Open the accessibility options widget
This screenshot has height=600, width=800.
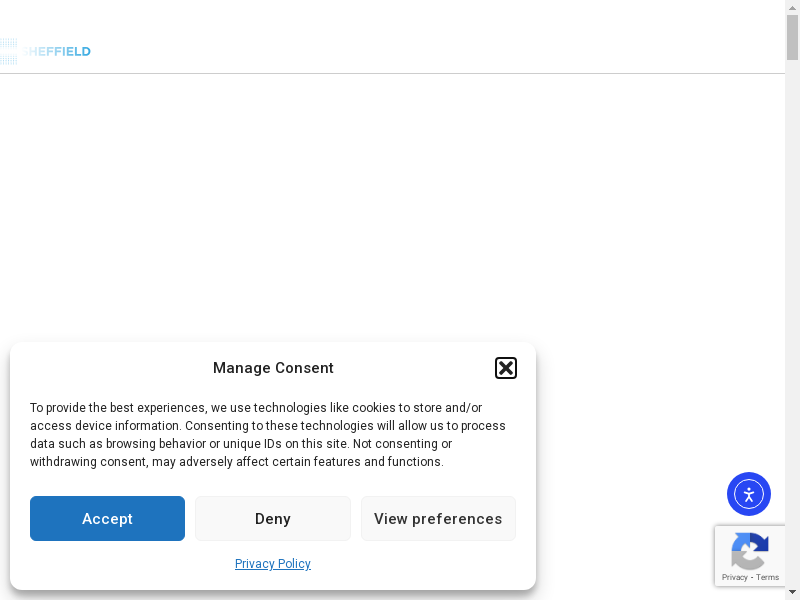click(x=748, y=494)
